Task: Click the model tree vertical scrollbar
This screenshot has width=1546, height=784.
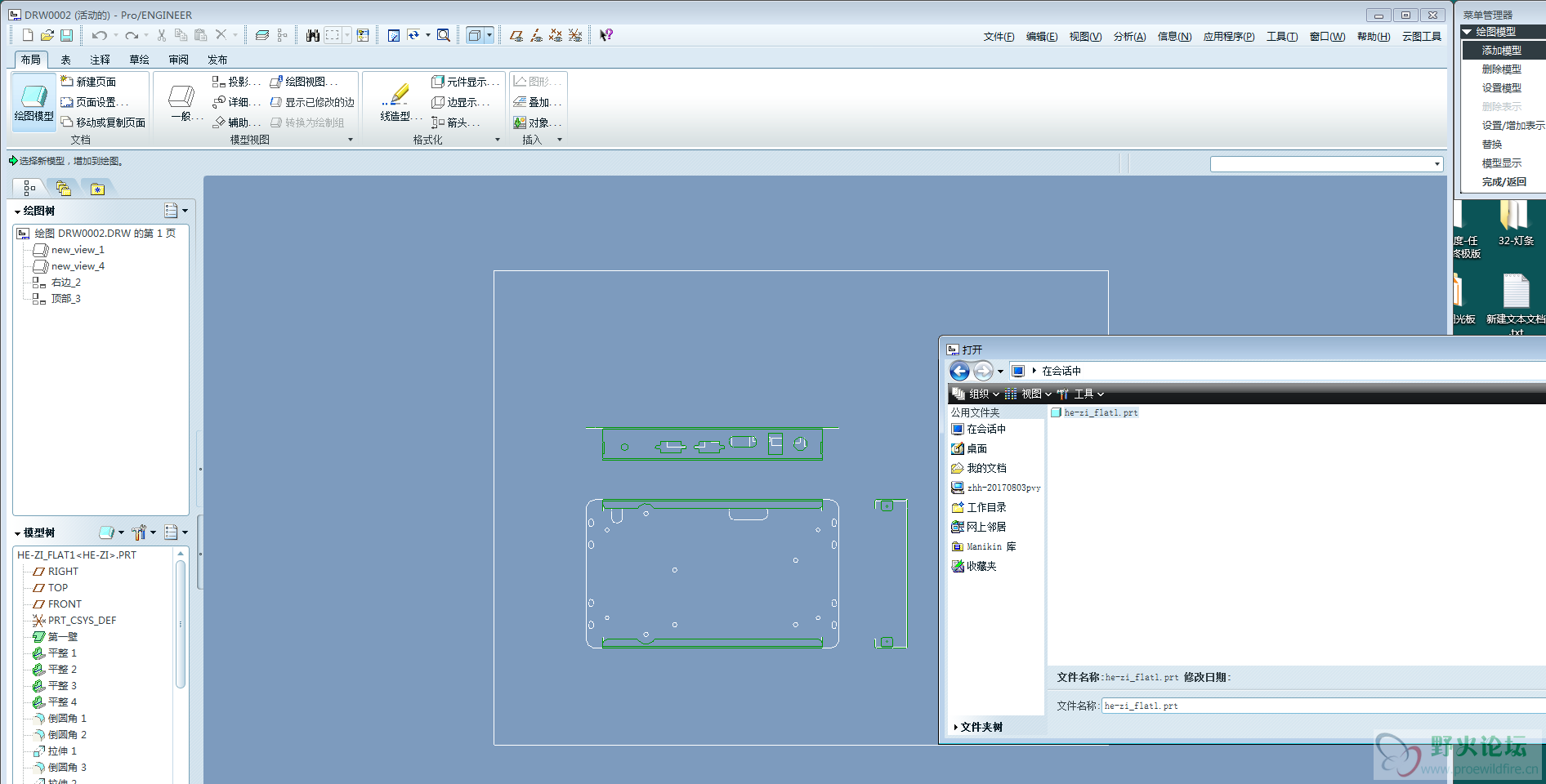Action: coord(181,625)
